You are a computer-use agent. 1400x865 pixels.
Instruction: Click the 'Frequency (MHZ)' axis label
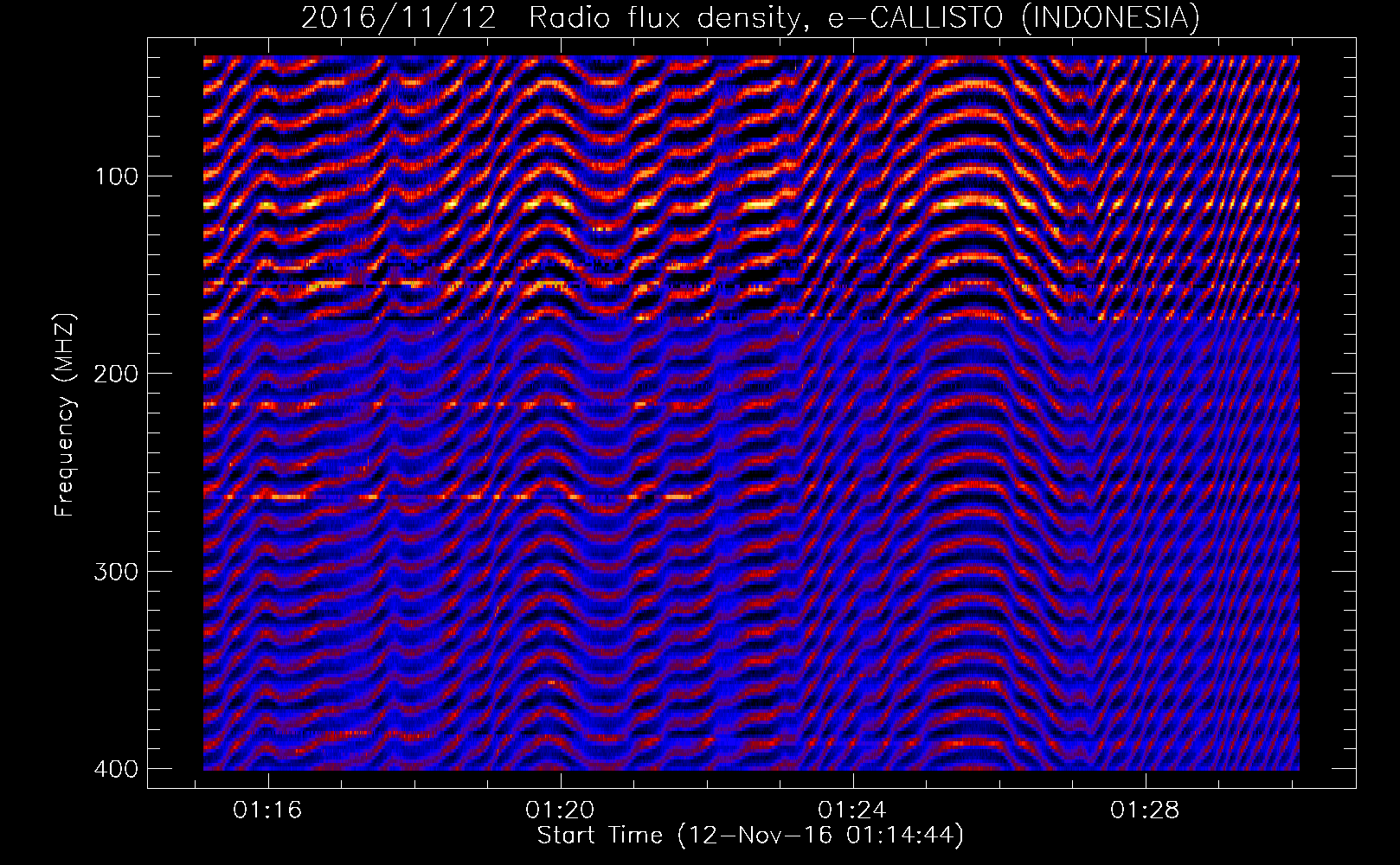[x=65, y=415]
